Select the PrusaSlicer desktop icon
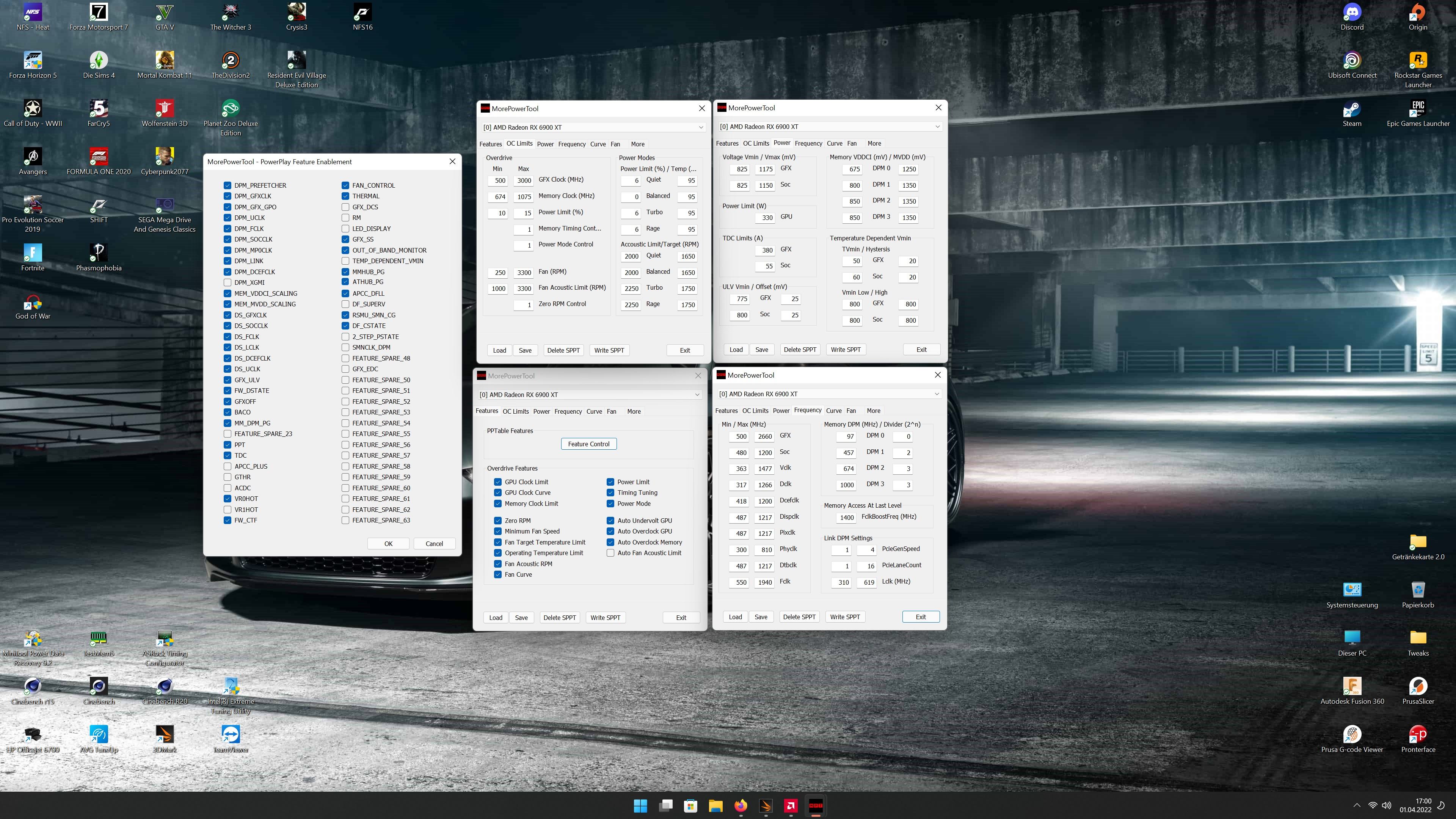The height and width of the screenshot is (819, 1456). pos(1418,691)
